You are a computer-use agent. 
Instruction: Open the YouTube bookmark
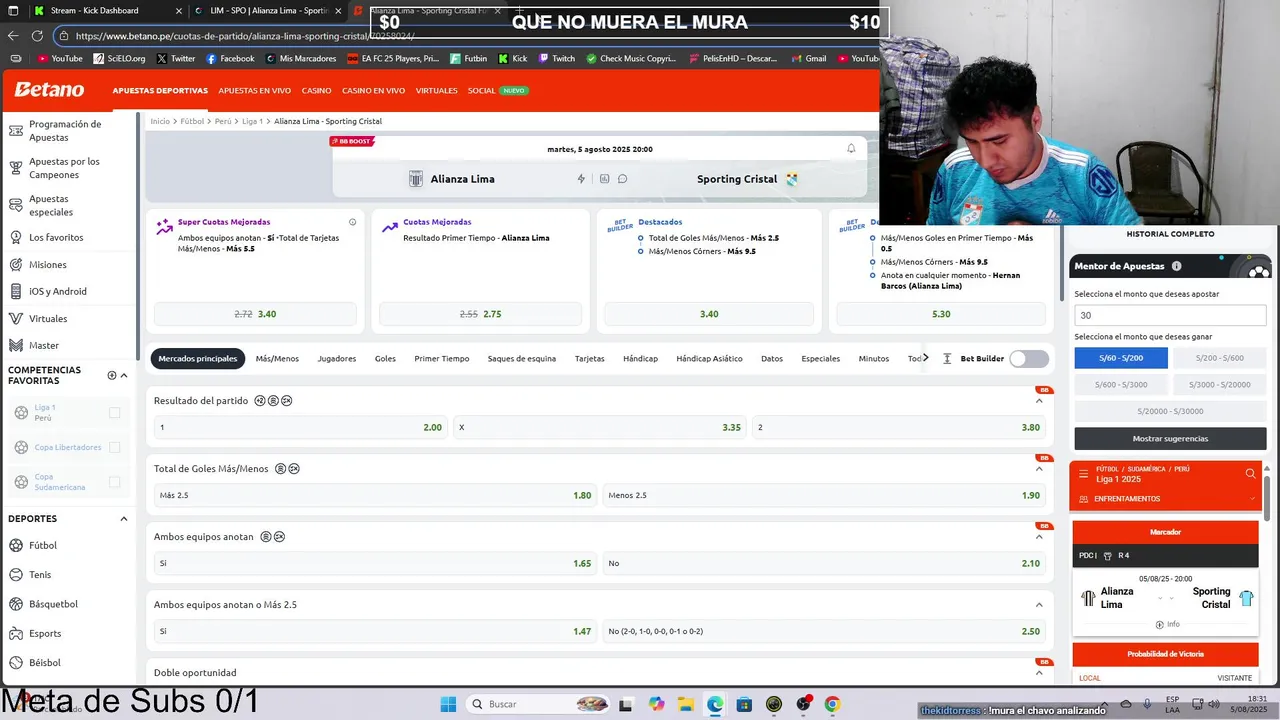click(59, 58)
